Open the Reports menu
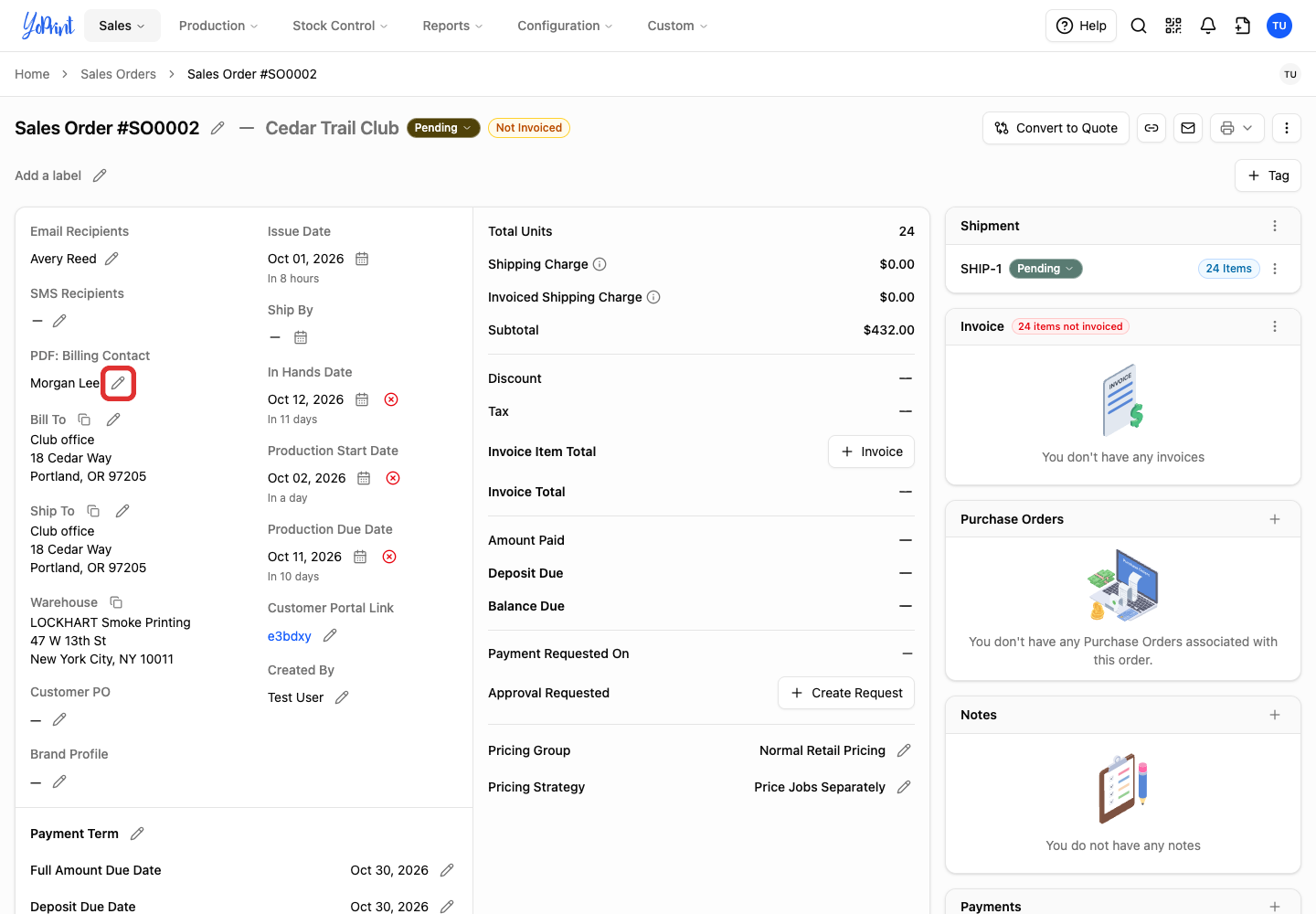The width and height of the screenshot is (1316, 914). click(x=452, y=26)
